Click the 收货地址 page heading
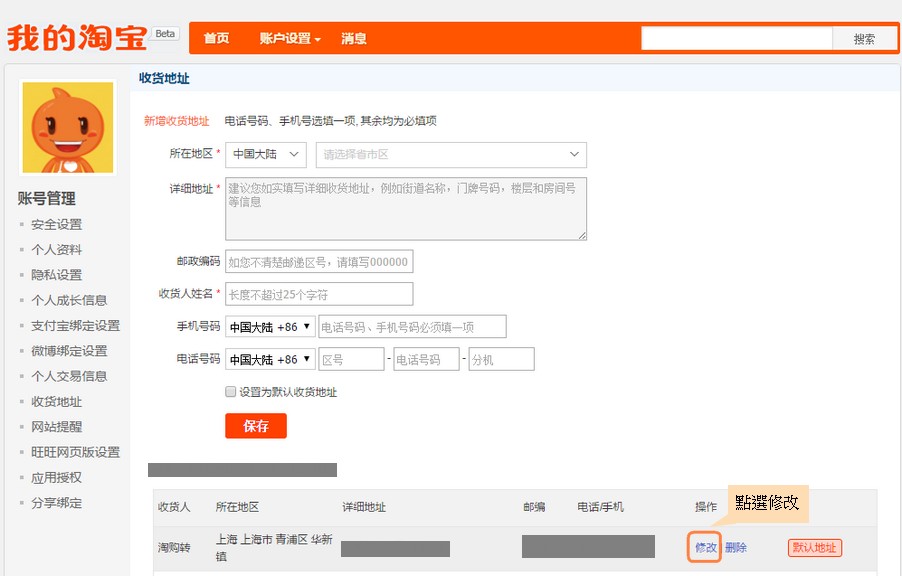 [165, 78]
